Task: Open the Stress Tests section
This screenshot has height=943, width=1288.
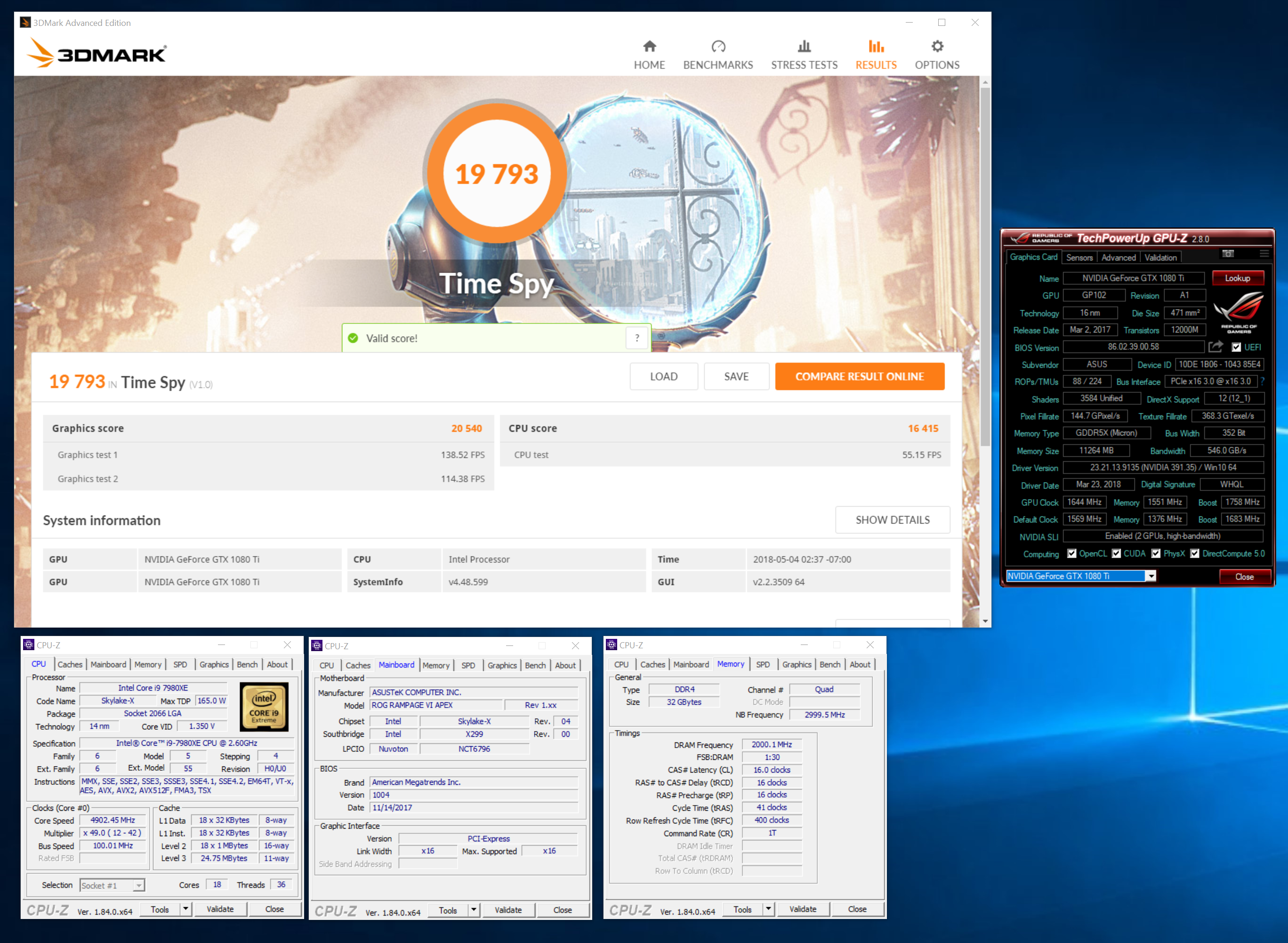Action: (804, 54)
